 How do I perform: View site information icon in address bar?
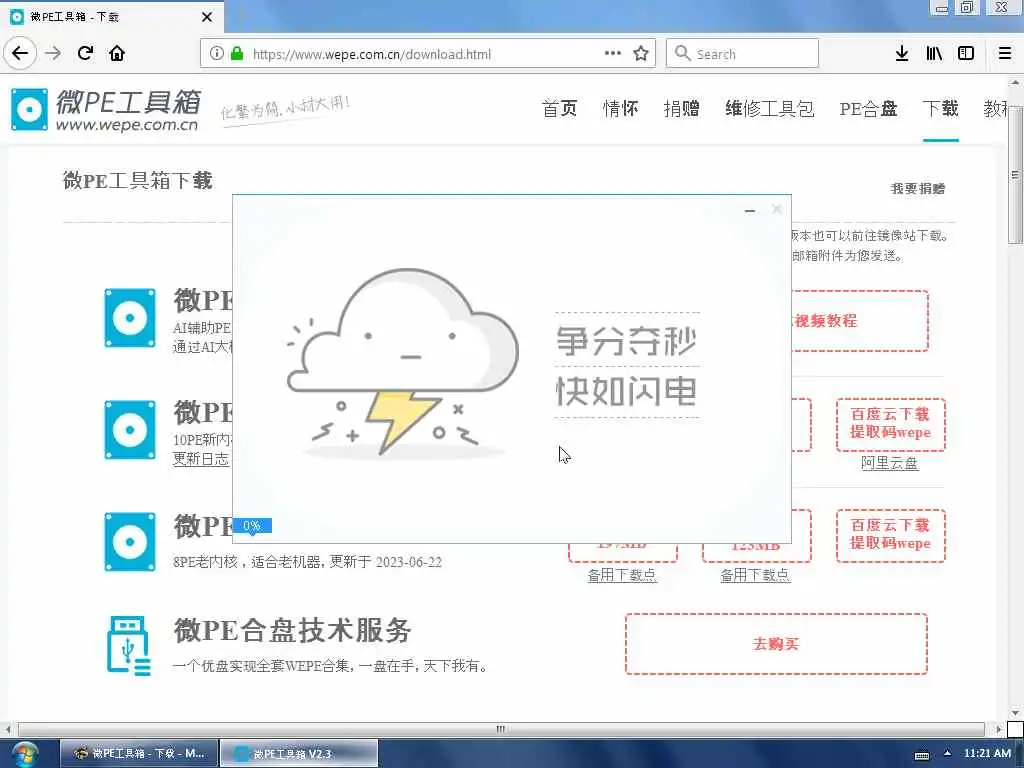(216, 54)
